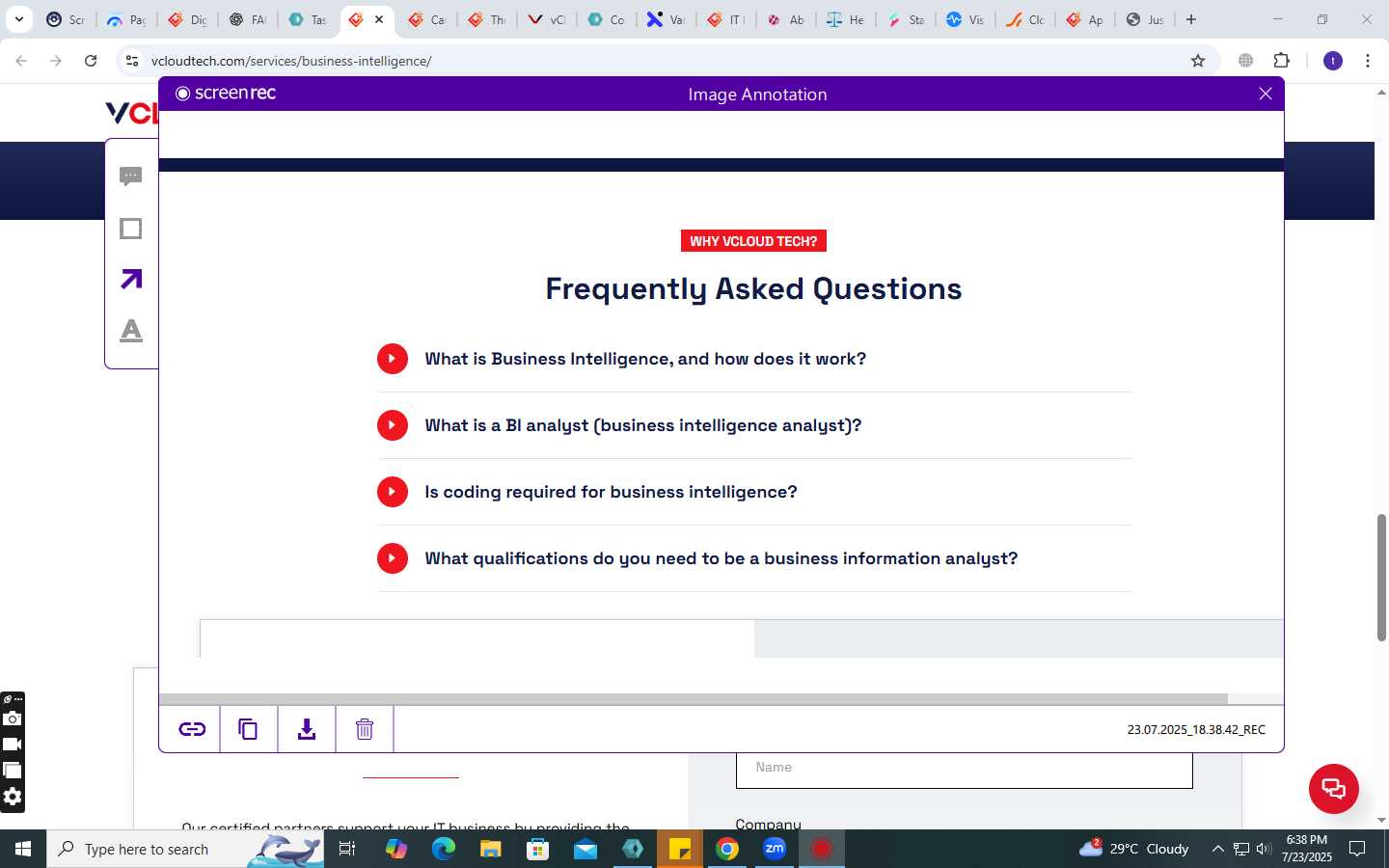Screen dimensions: 1389x868
Task: Open the Windows Start menu
Action: point(23,849)
